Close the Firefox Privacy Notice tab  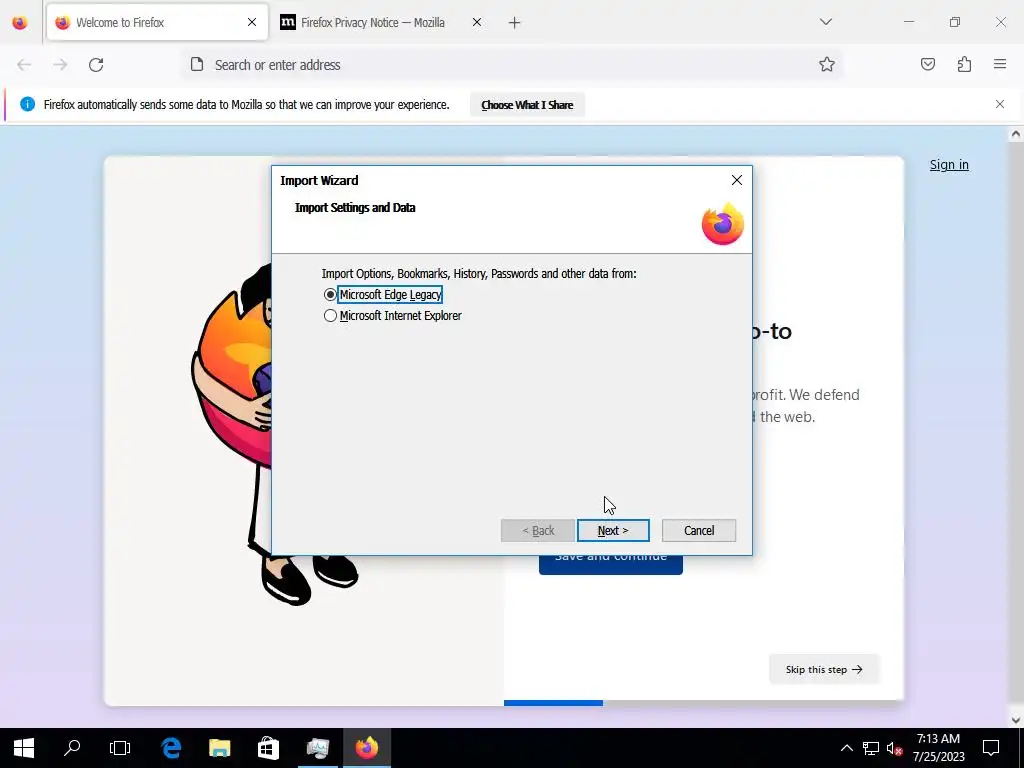tap(477, 22)
